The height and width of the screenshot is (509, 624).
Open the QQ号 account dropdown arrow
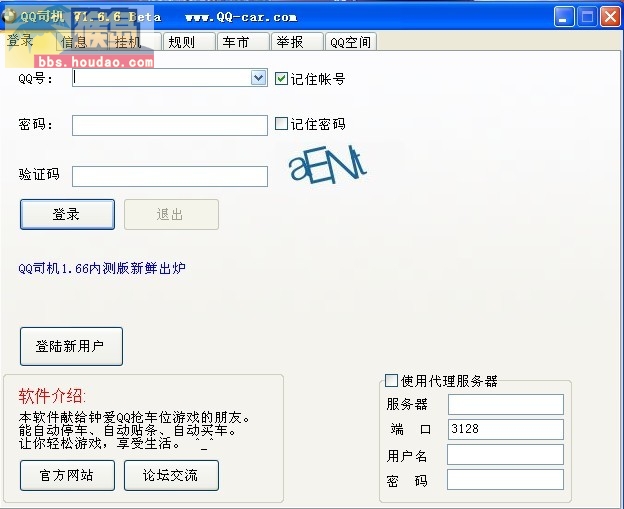258,78
